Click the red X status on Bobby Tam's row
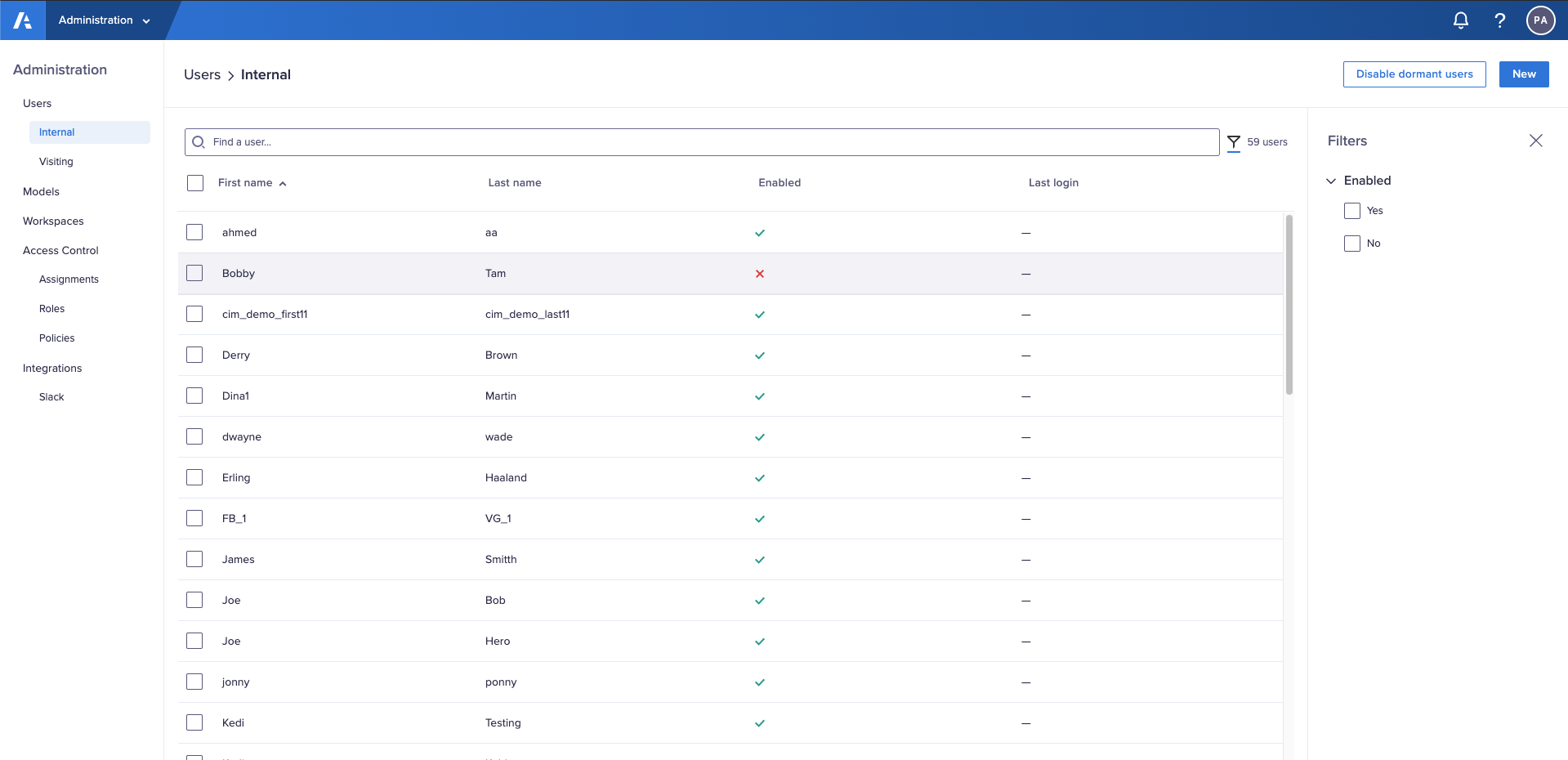 tap(759, 273)
